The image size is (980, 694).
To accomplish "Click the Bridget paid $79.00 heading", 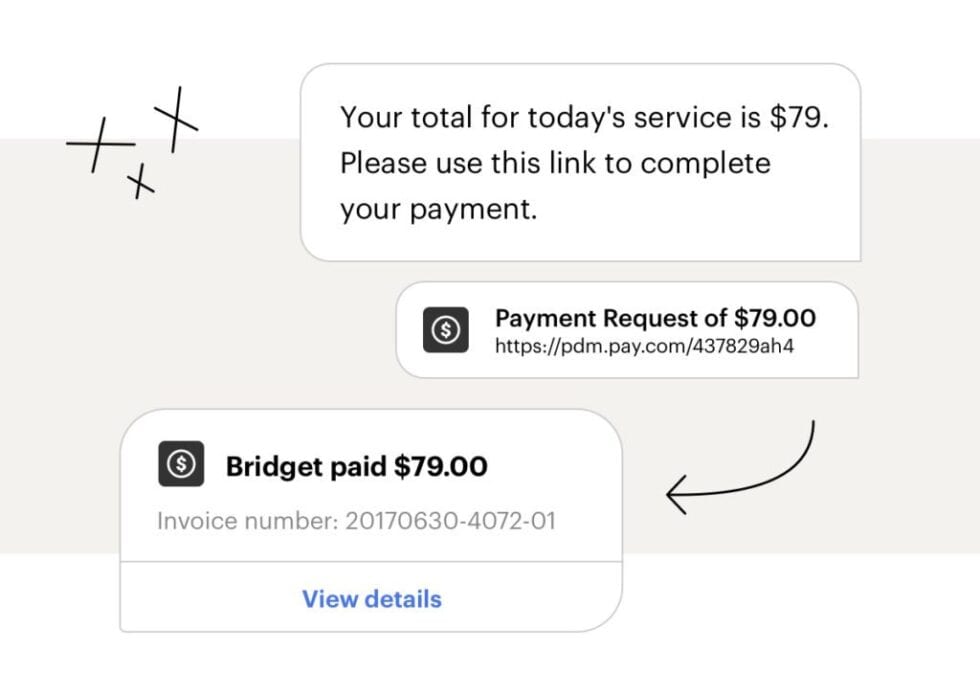I will [356, 466].
